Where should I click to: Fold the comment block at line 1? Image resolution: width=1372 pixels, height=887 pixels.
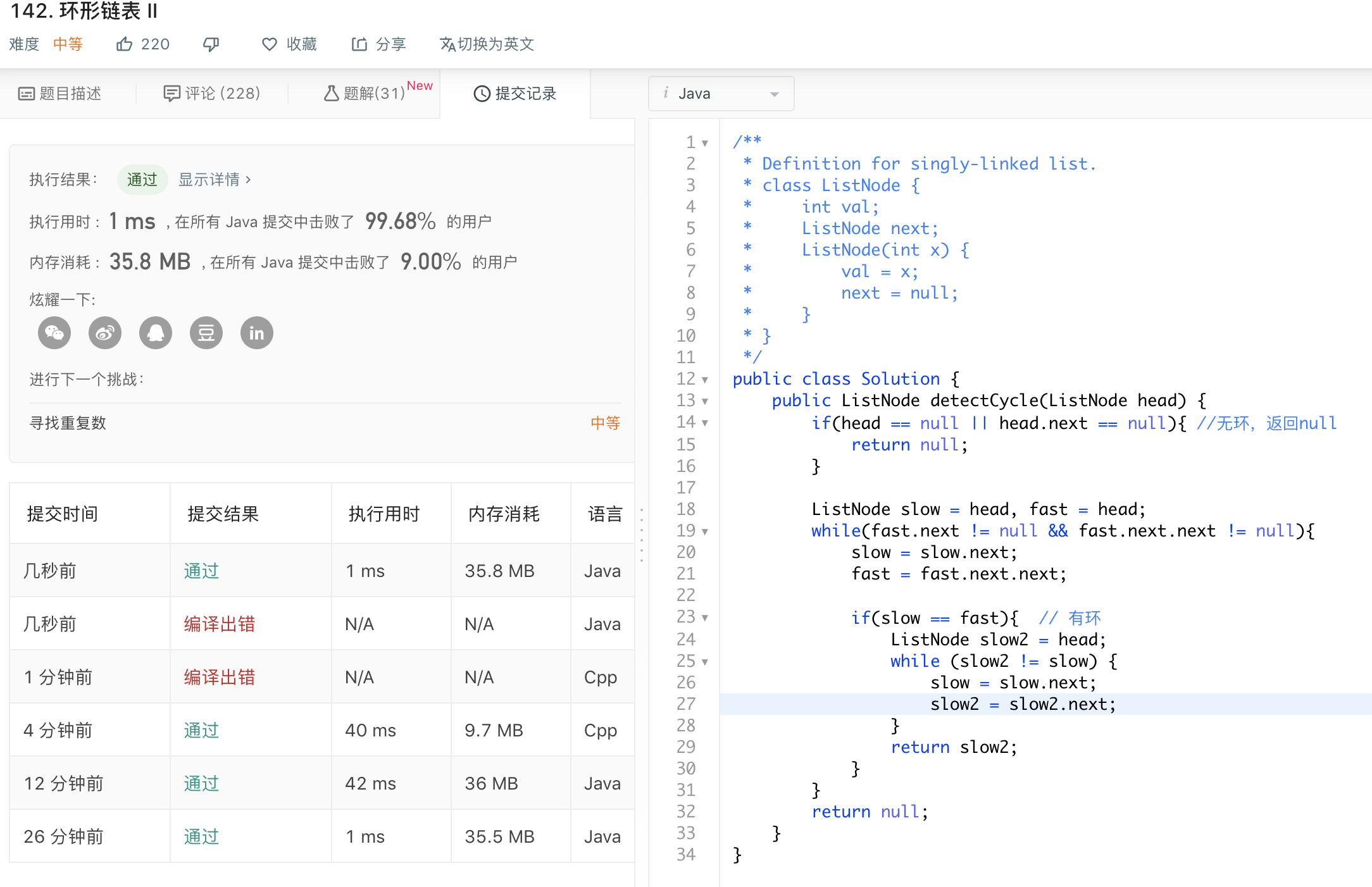705,143
